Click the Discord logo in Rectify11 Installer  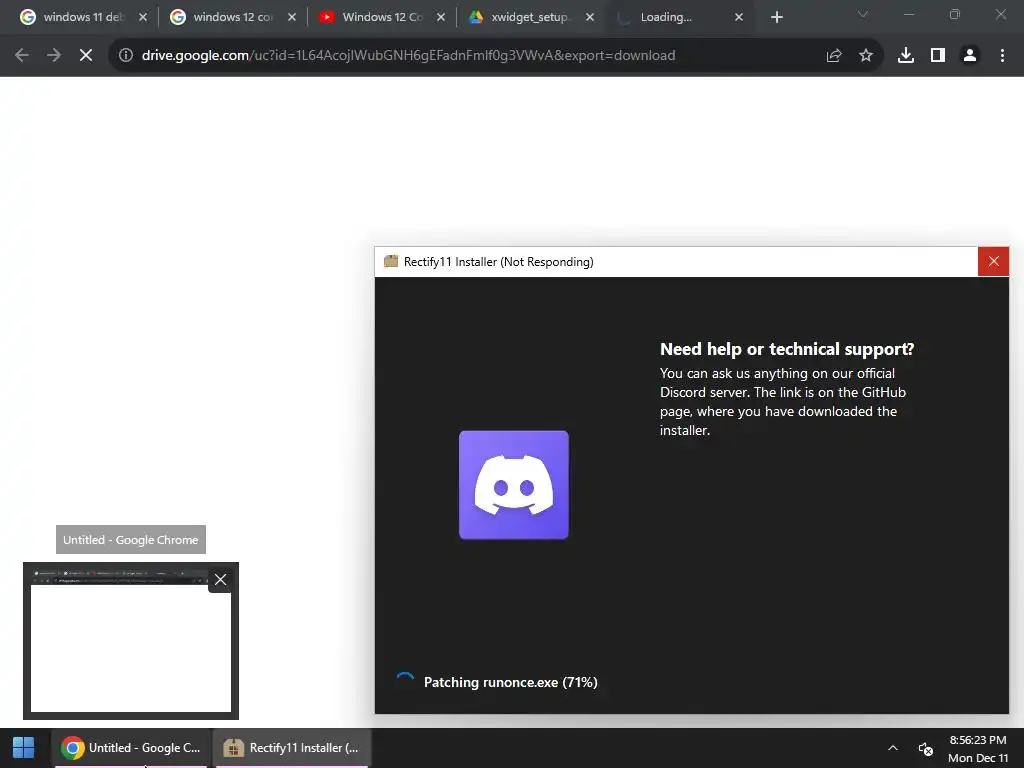pyautogui.click(x=514, y=485)
